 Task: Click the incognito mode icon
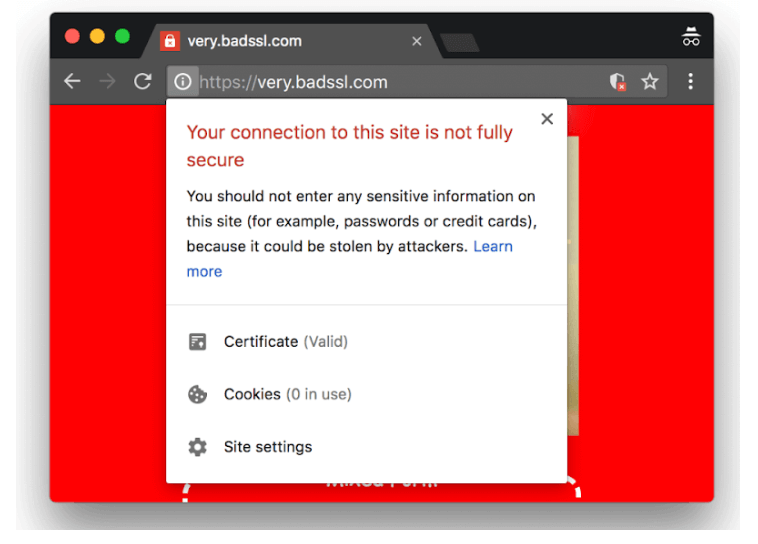point(691,38)
